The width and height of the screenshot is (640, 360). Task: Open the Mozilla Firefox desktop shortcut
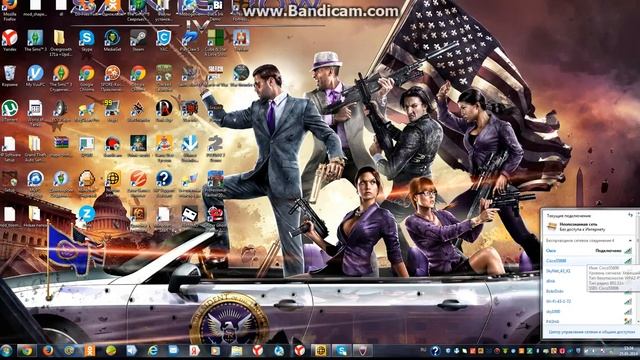(x=9, y=9)
